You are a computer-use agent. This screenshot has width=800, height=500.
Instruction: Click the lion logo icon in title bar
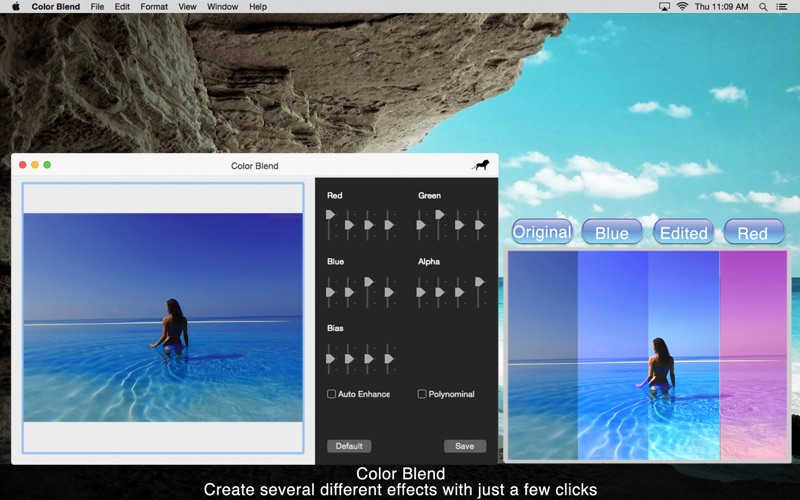coord(480,165)
